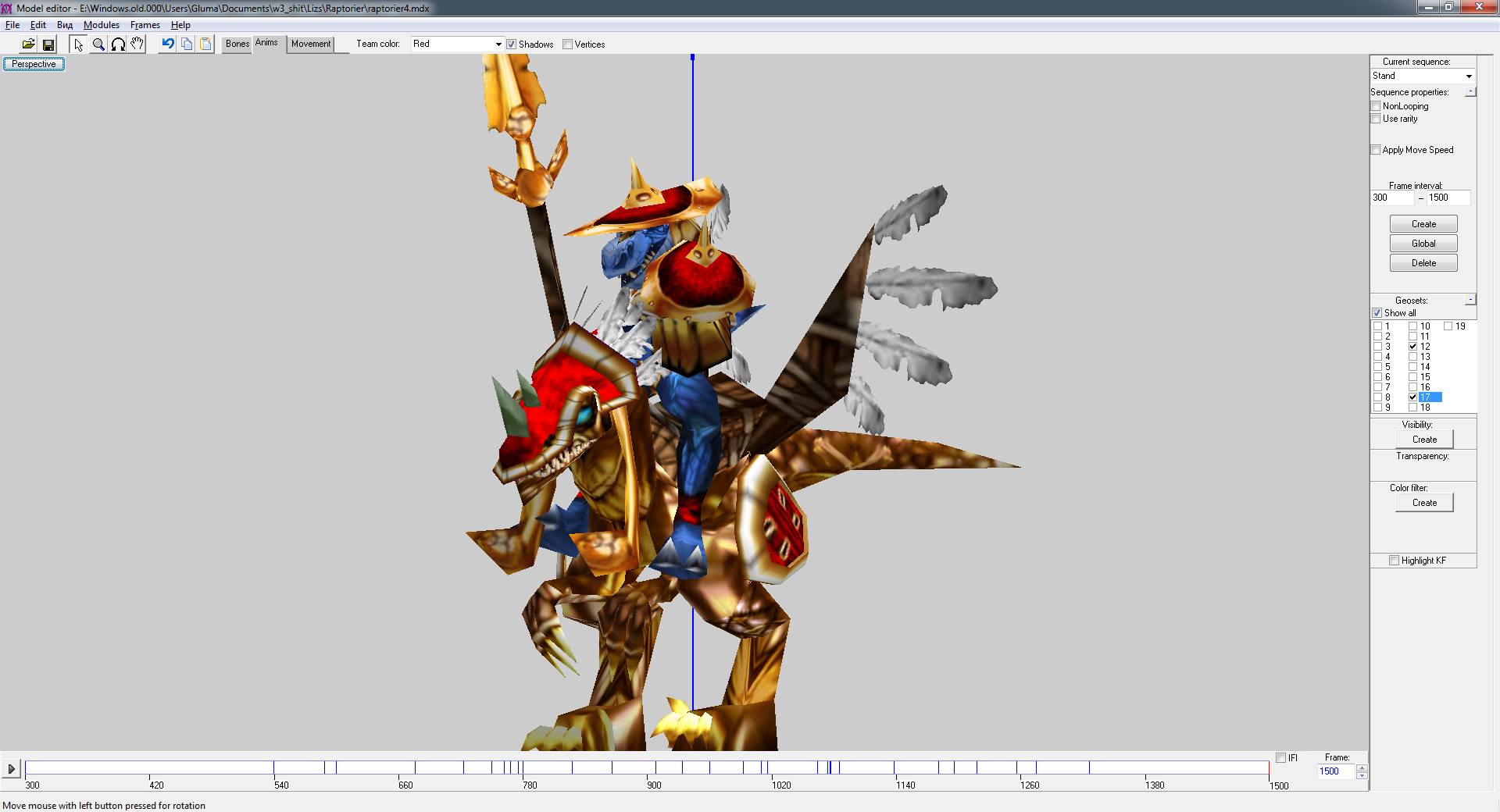Check geoset 19 checkbox
The height and width of the screenshot is (812, 1500).
click(1448, 326)
